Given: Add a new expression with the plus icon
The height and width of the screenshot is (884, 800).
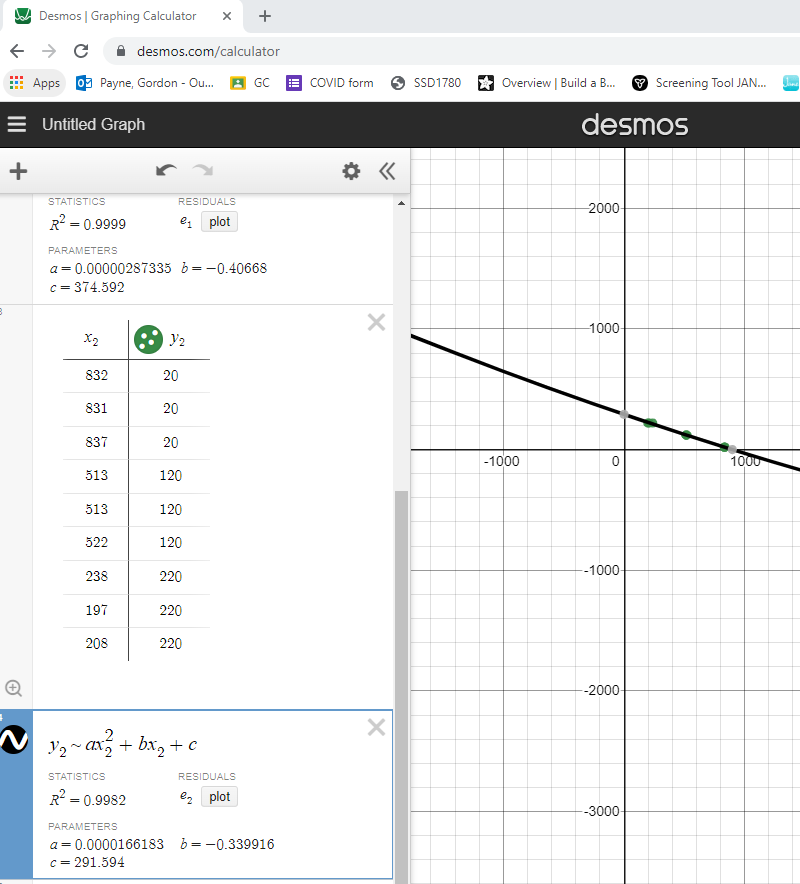Looking at the screenshot, I should point(18,171).
